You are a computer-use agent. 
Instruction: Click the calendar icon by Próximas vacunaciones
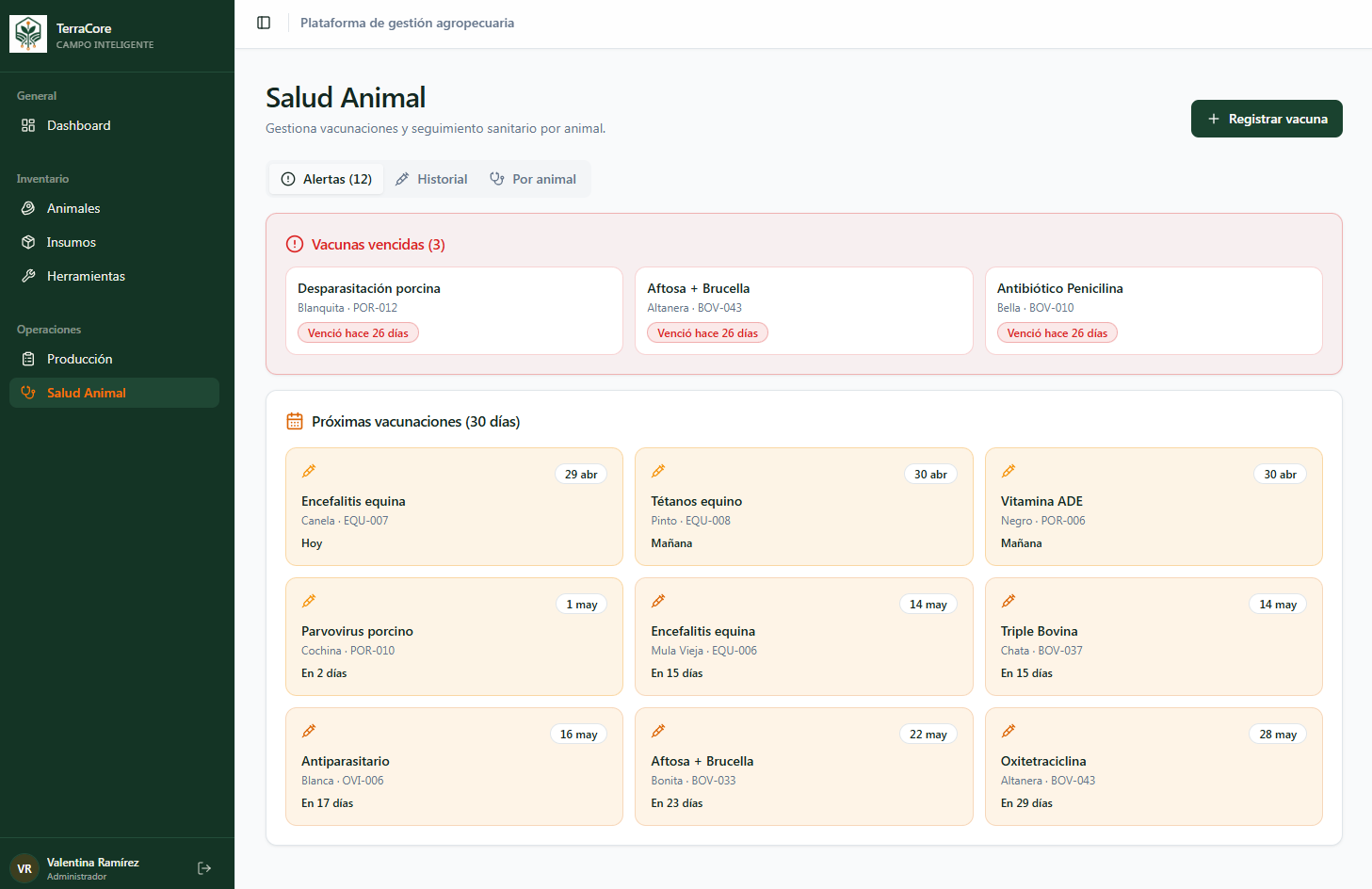coord(295,421)
